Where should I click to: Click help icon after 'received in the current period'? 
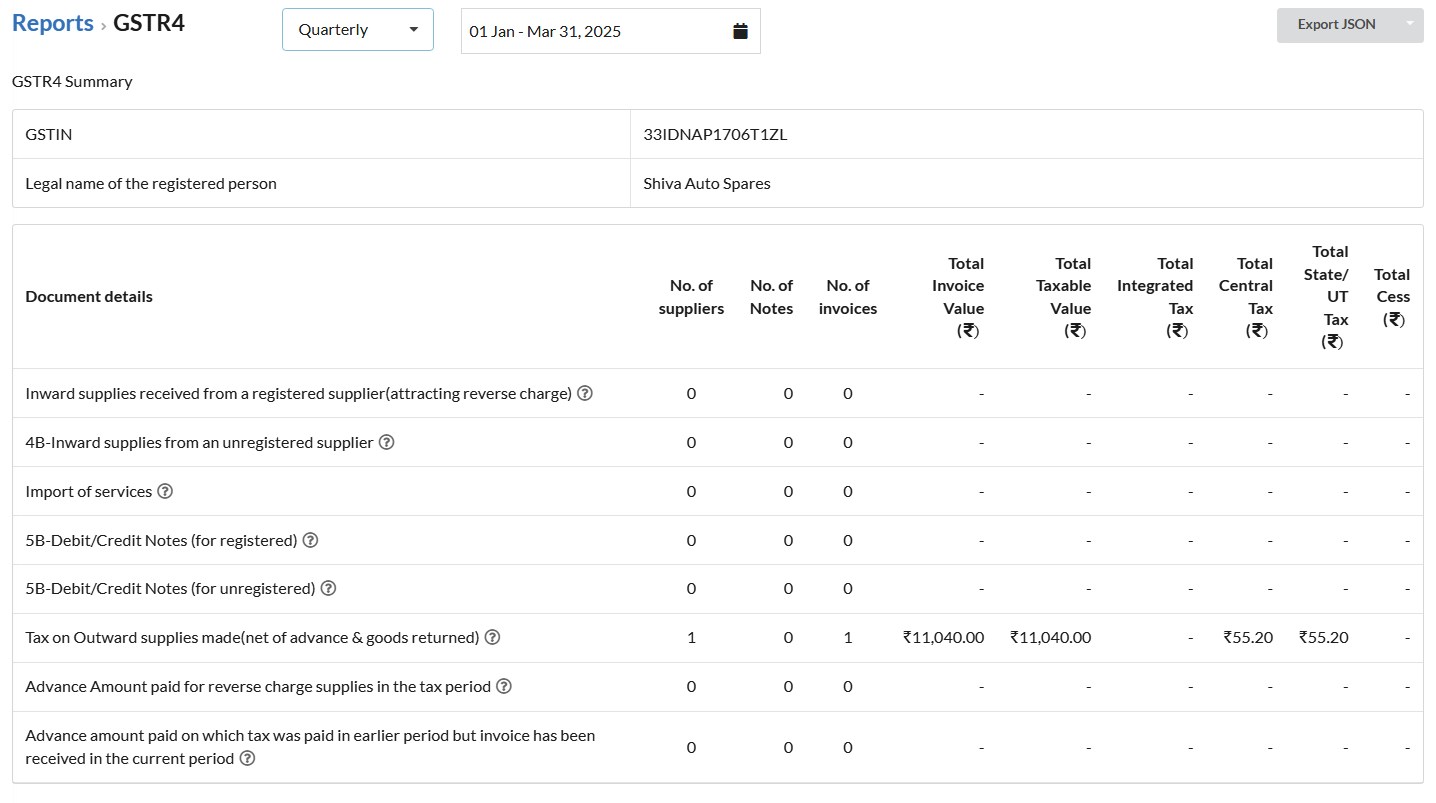pyautogui.click(x=247, y=758)
